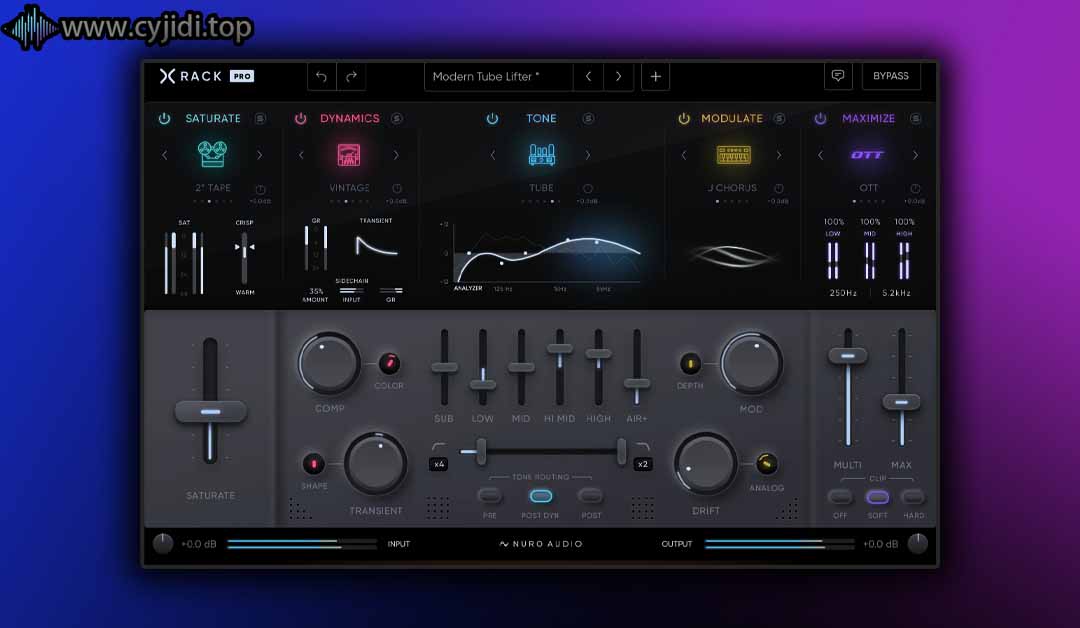The width and height of the screenshot is (1080, 628).
Task: Go to next preset arrow
Action: point(619,76)
